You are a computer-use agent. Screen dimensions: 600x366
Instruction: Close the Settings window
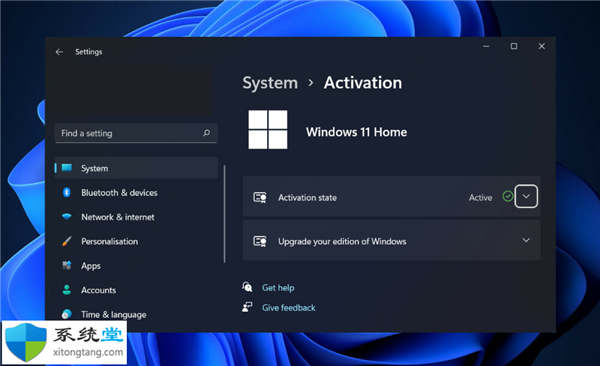coord(542,46)
